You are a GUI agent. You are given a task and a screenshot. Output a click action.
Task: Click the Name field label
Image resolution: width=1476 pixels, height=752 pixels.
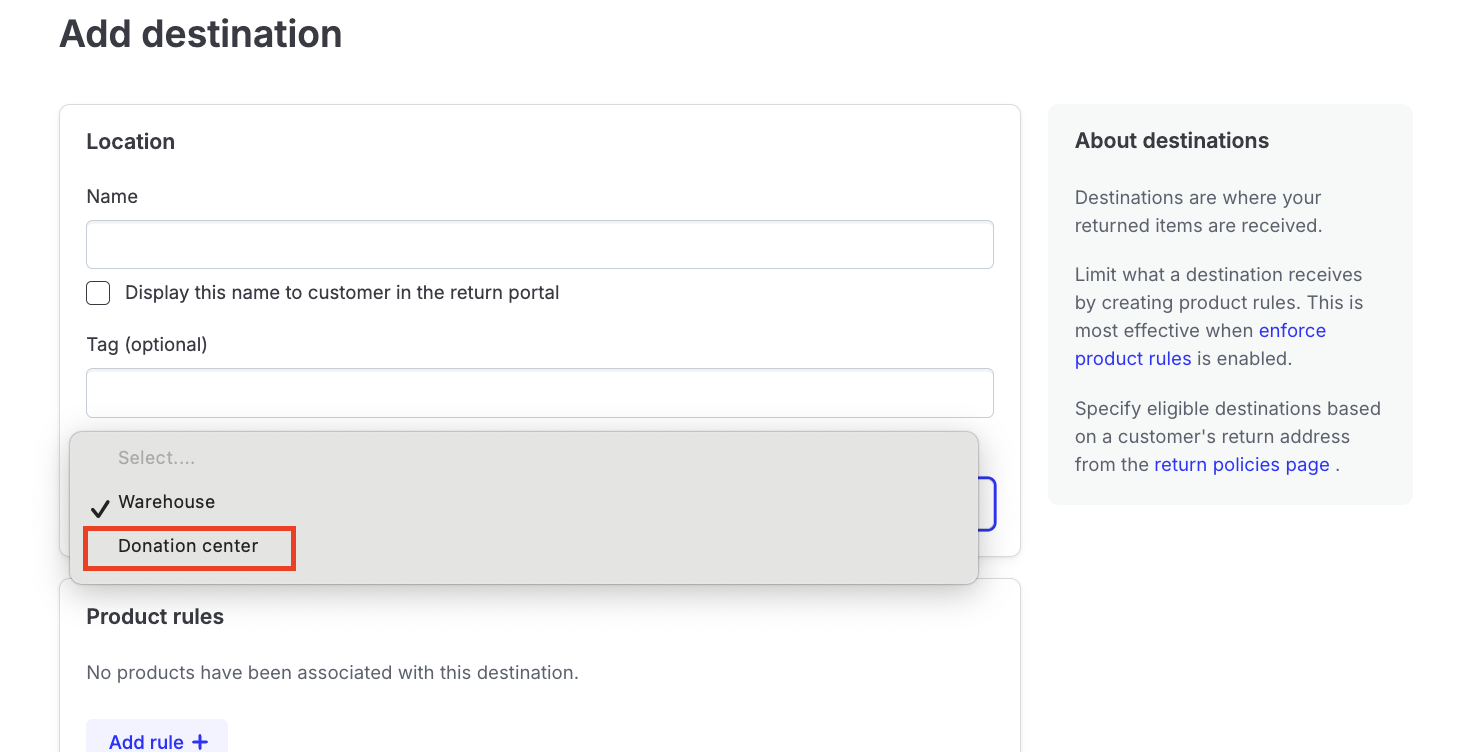[112, 197]
